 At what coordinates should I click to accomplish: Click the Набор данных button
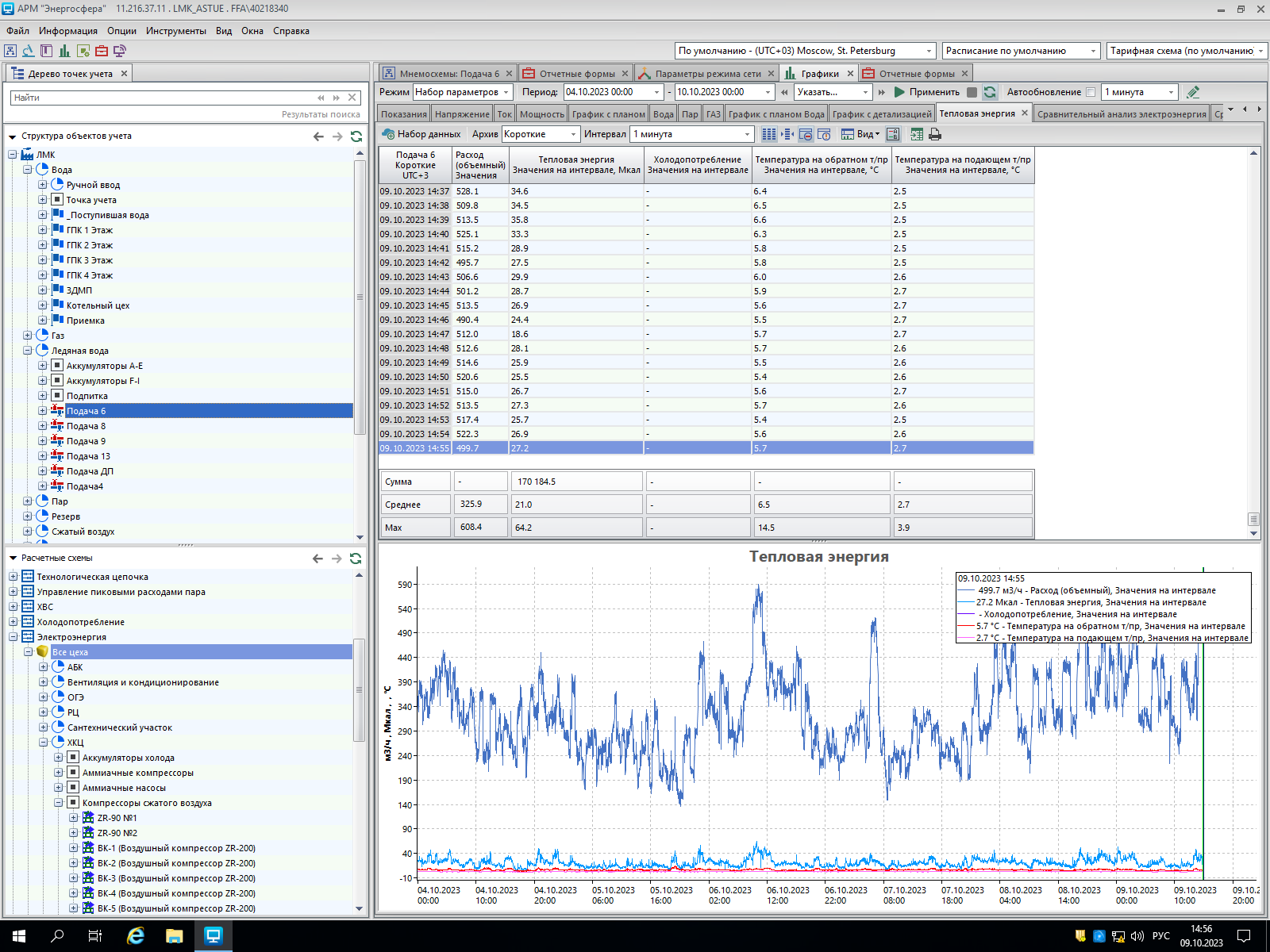(x=421, y=134)
